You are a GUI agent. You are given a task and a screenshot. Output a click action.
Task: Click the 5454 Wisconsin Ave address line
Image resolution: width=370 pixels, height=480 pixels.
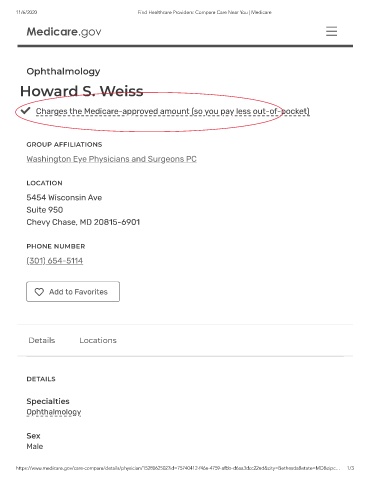pos(64,197)
